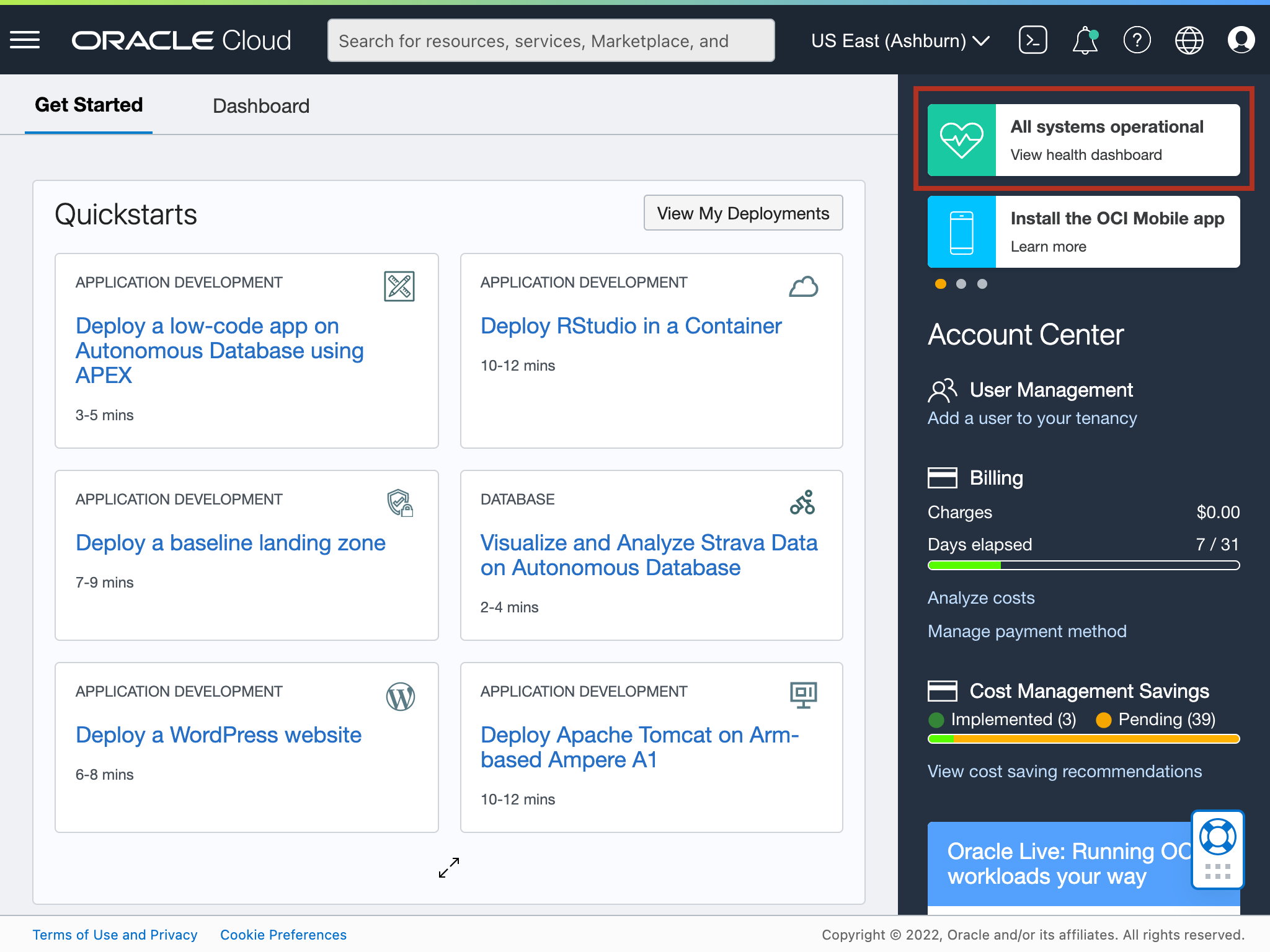1270x952 pixels.
Task: Select the third carousel dot indicator
Action: 982,284
